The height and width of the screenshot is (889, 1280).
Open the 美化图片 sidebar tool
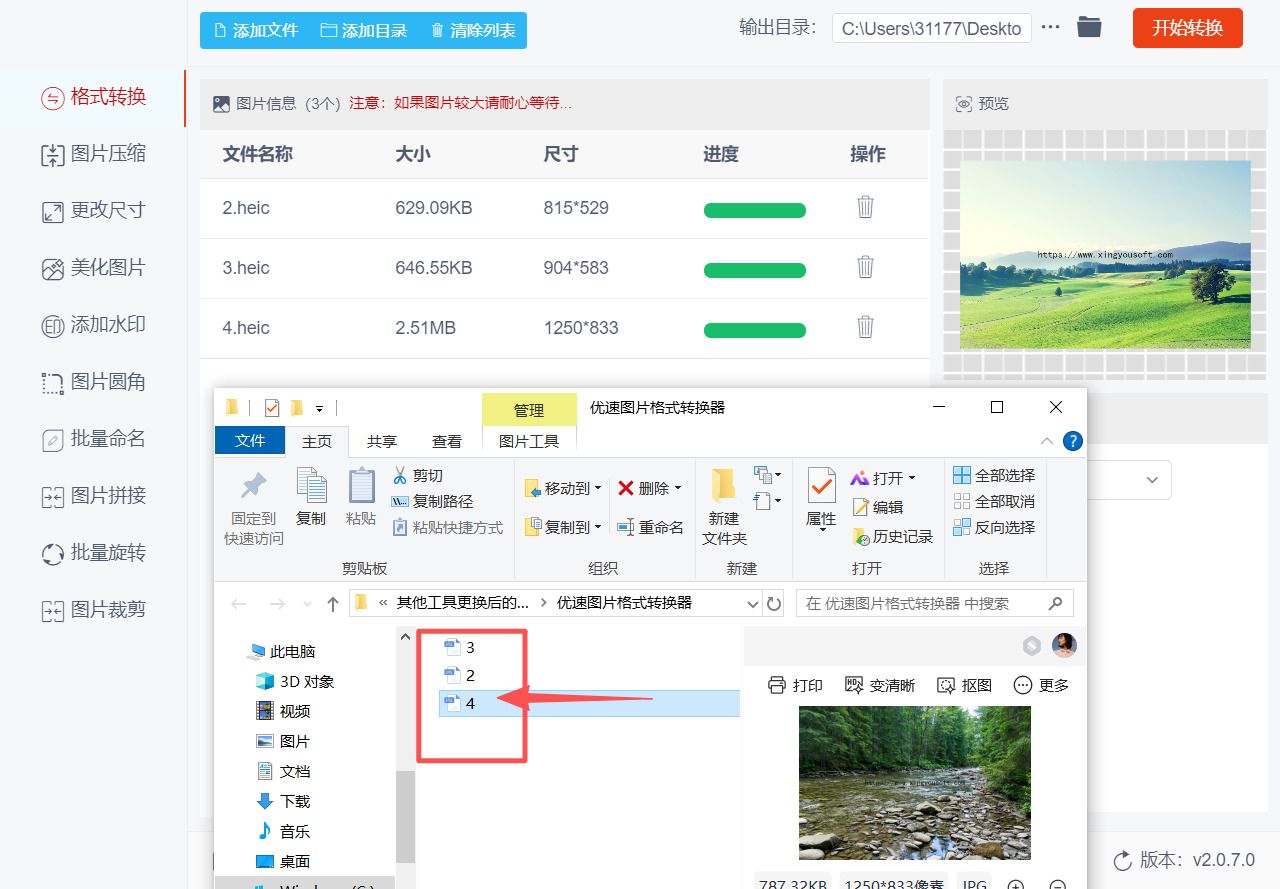tap(93, 268)
